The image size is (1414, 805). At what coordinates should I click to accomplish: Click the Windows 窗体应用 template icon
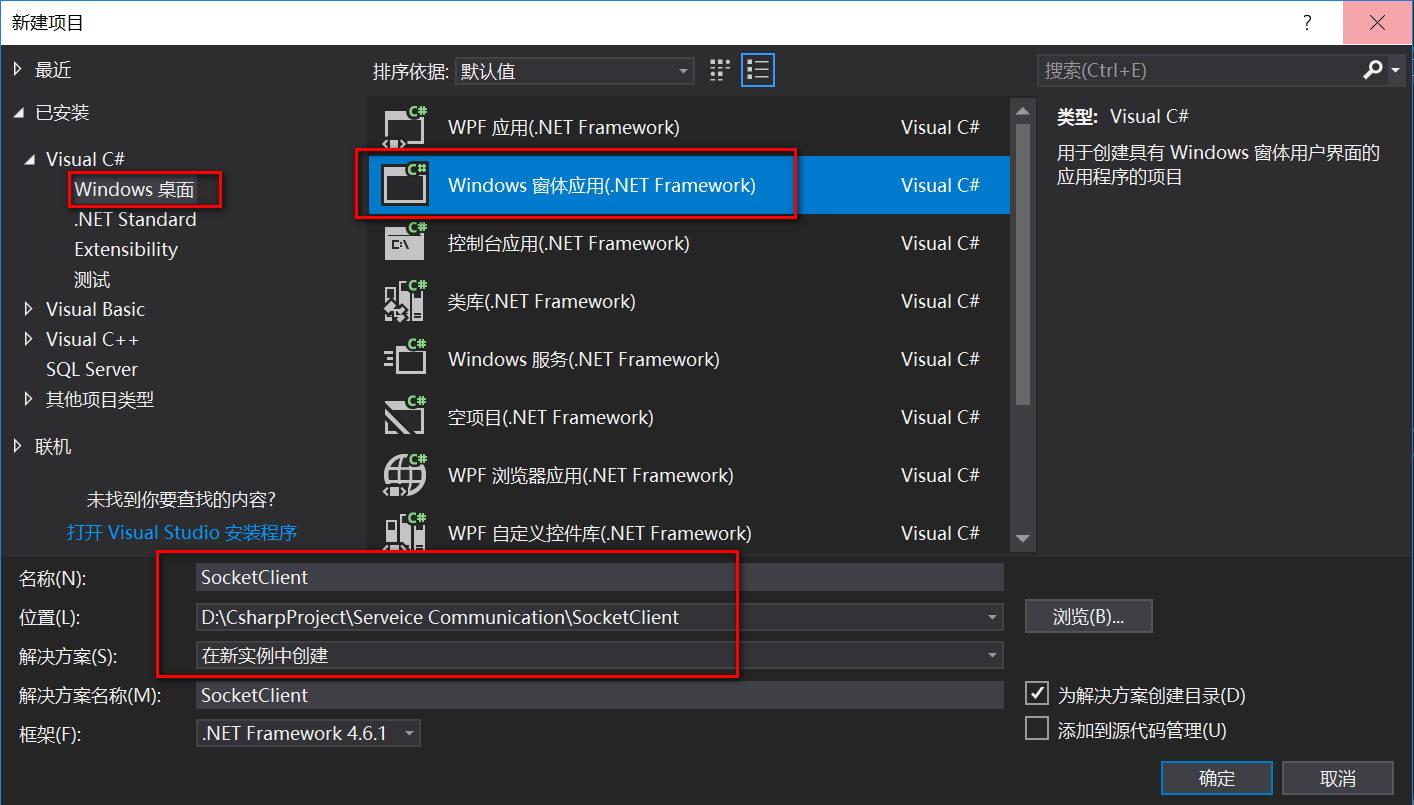[406, 185]
